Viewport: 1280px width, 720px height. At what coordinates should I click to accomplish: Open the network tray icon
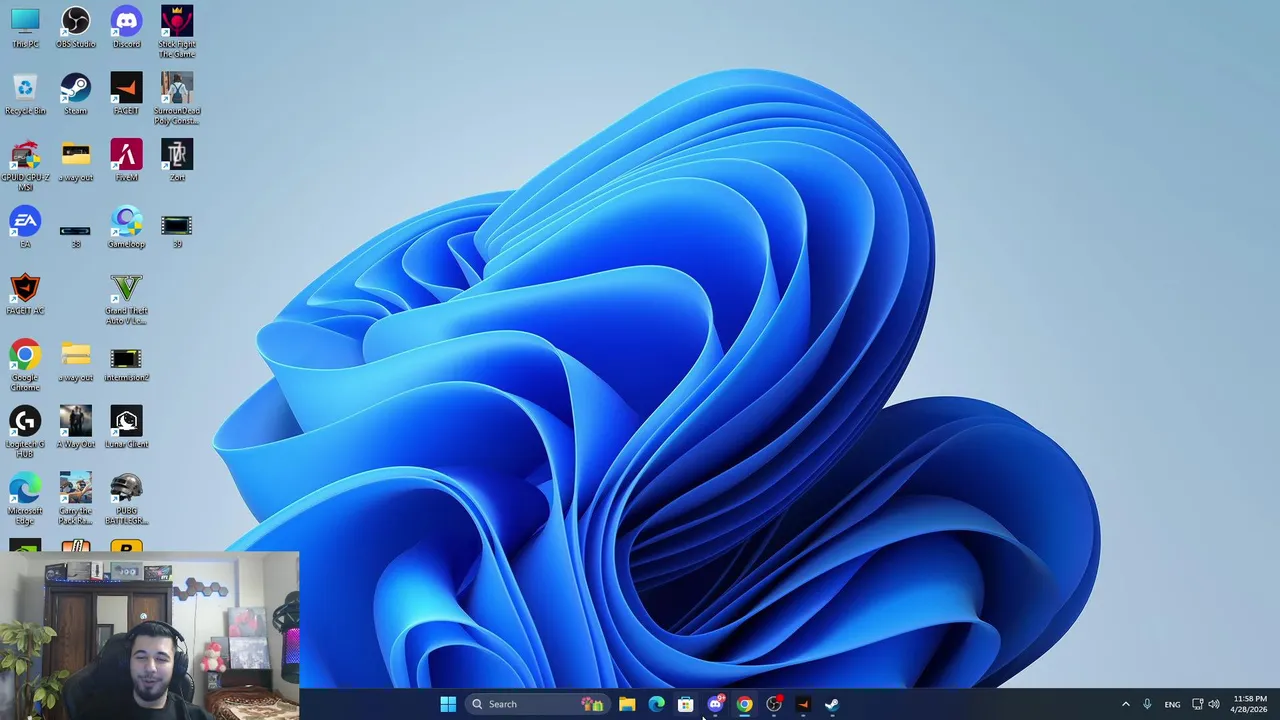1197,704
